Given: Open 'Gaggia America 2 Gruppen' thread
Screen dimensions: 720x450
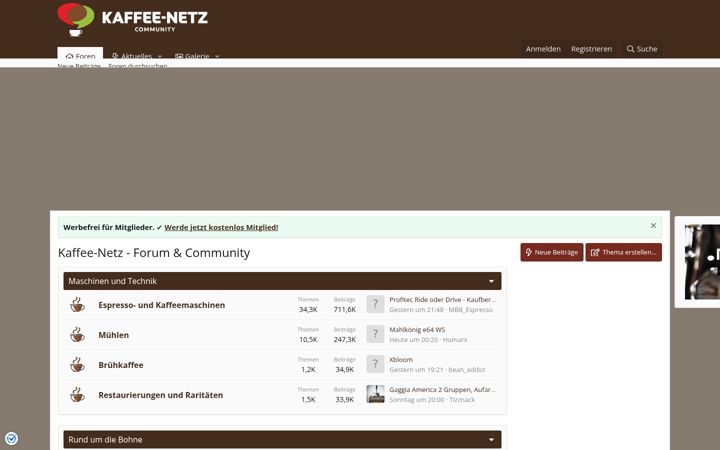Looking at the screenshot, I should click(x=443, y=389).
